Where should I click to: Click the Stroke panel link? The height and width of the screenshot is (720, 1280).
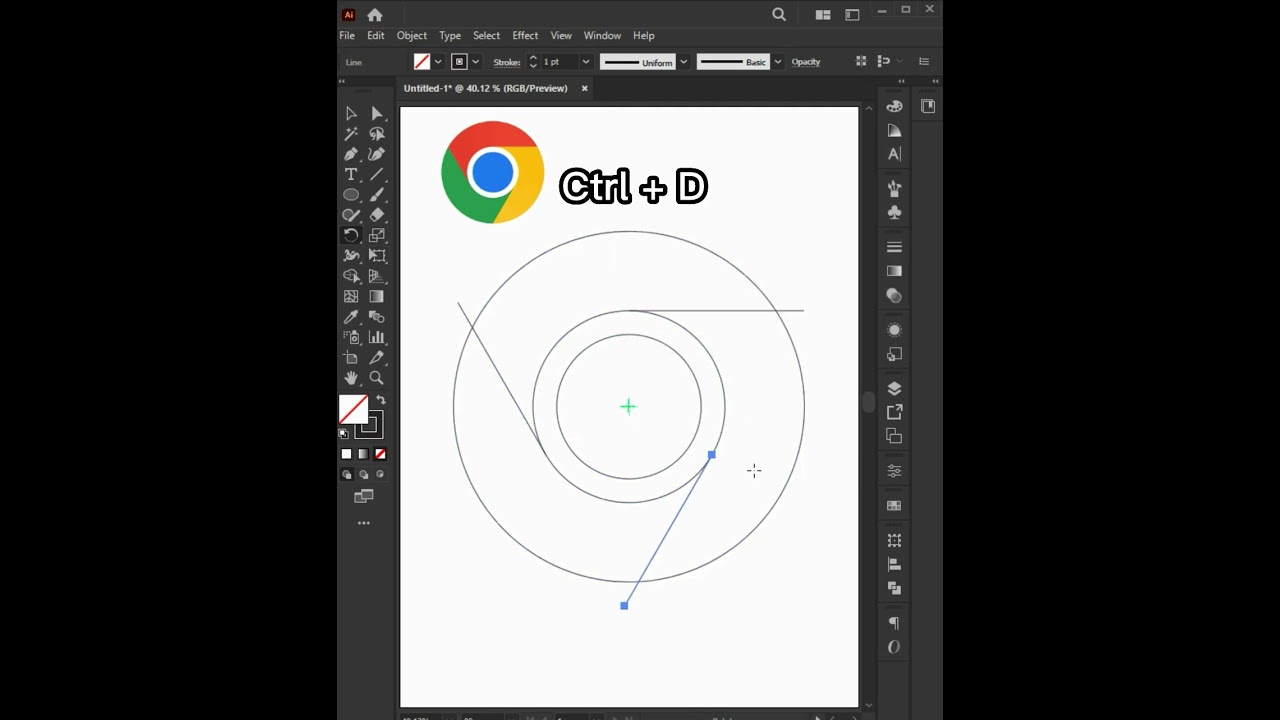pos(507,62)
